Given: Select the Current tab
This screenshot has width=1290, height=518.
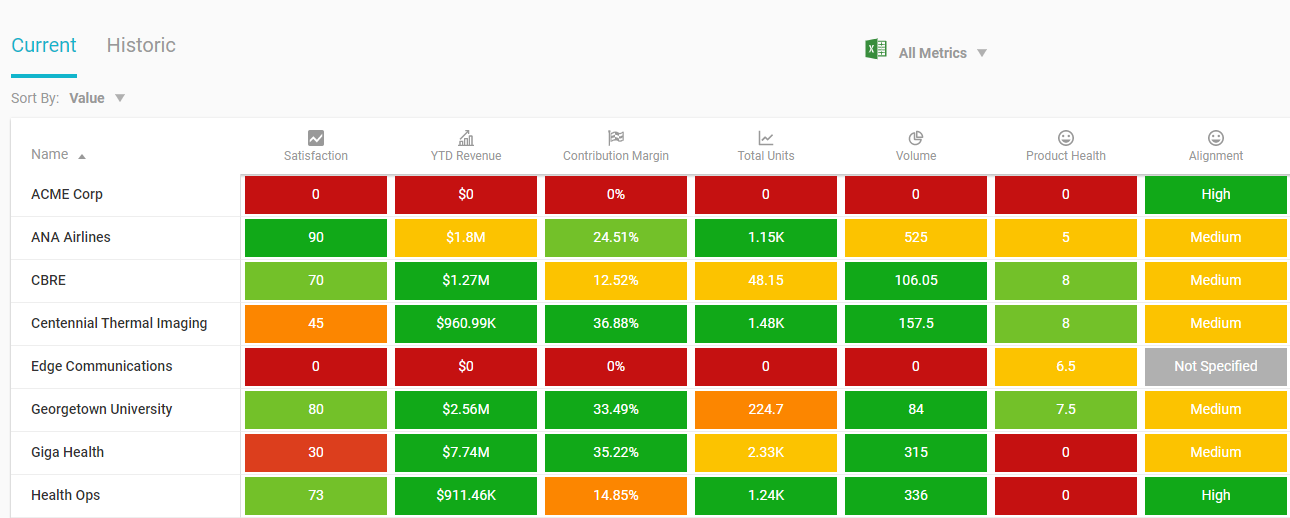Looking at the screenshot, I should pos(44,46).
